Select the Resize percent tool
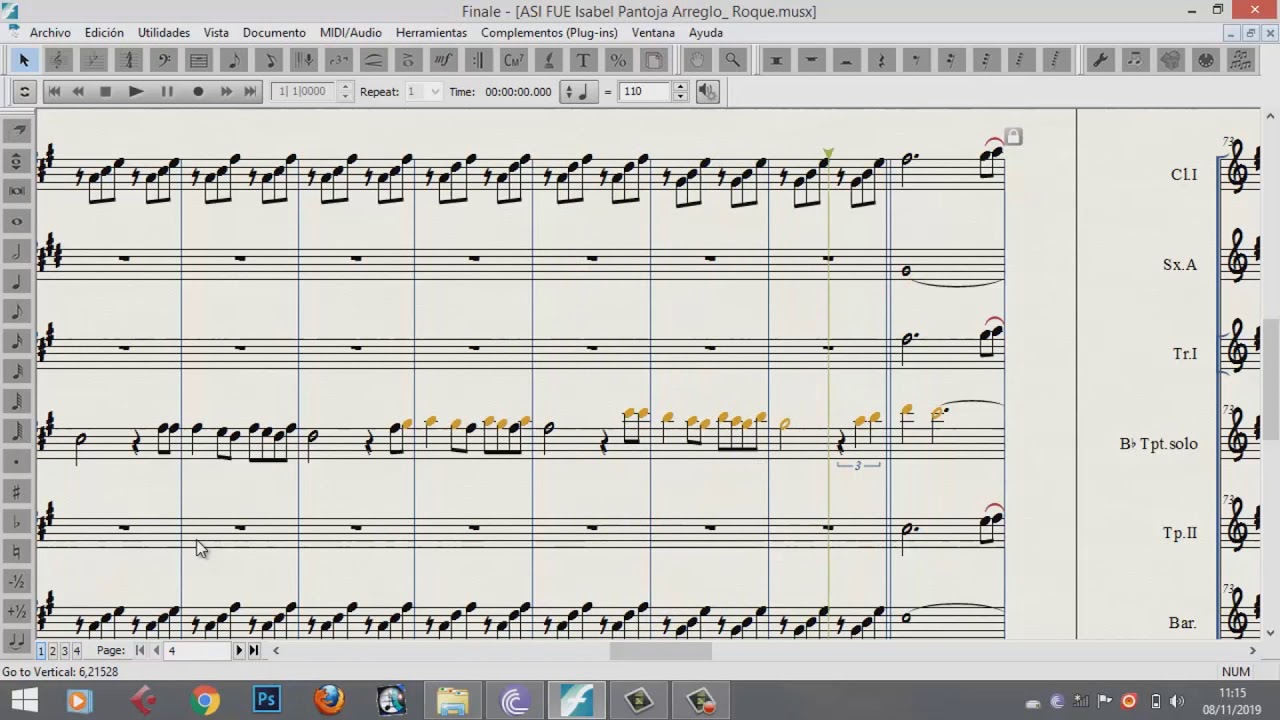This screenshot has width=1280, height=720. [619, 61]
